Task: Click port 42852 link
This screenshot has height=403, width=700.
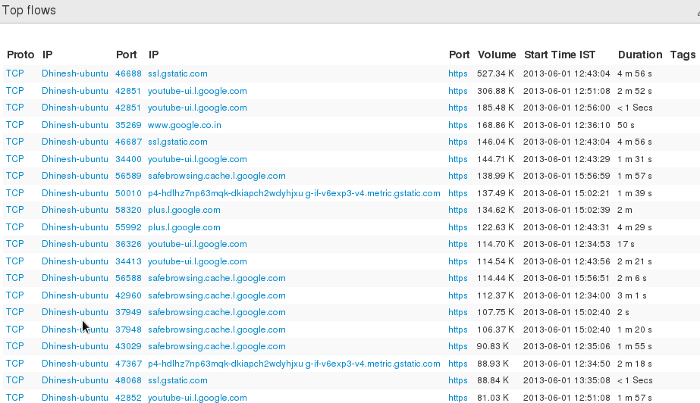Action: (x=128, y=398)
